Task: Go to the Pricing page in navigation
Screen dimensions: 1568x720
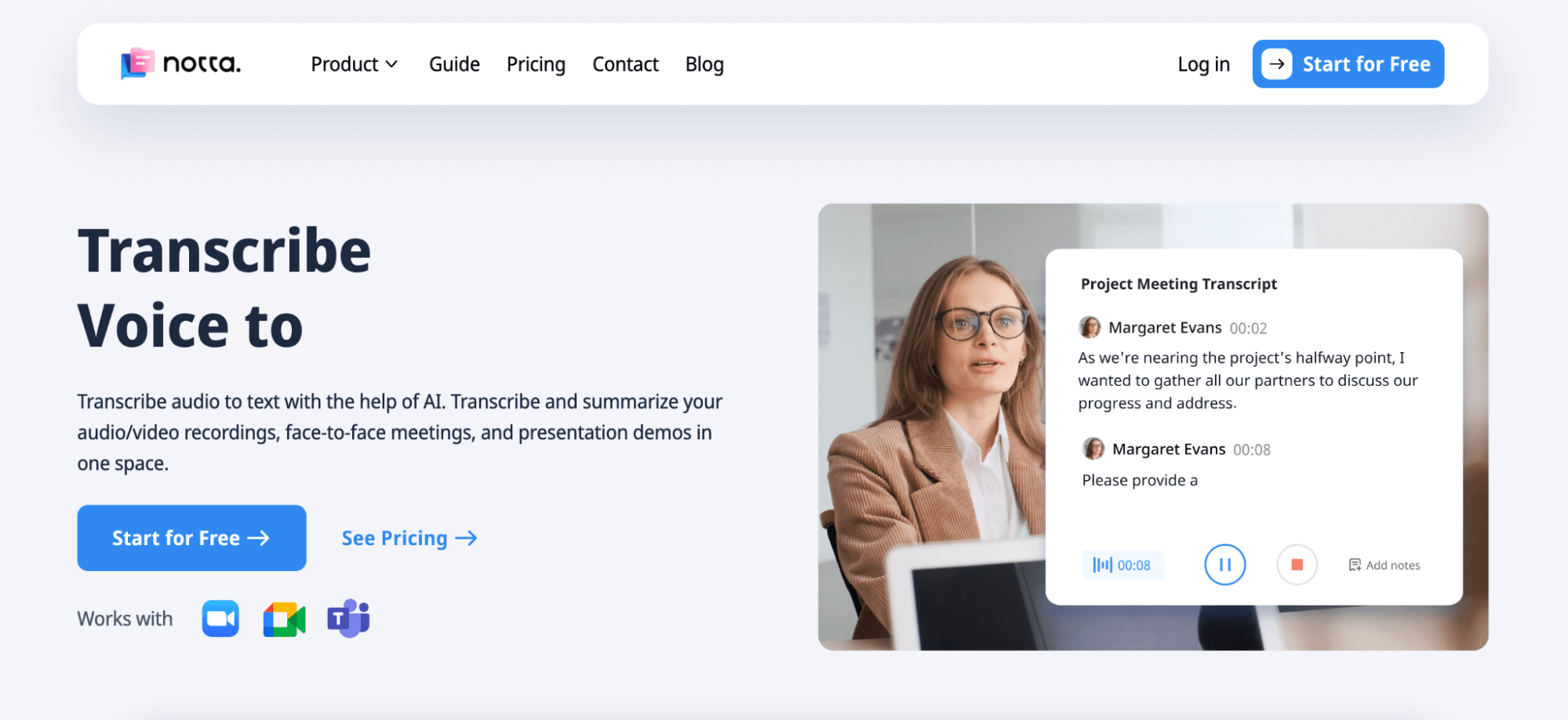Action: click(536, 64)
